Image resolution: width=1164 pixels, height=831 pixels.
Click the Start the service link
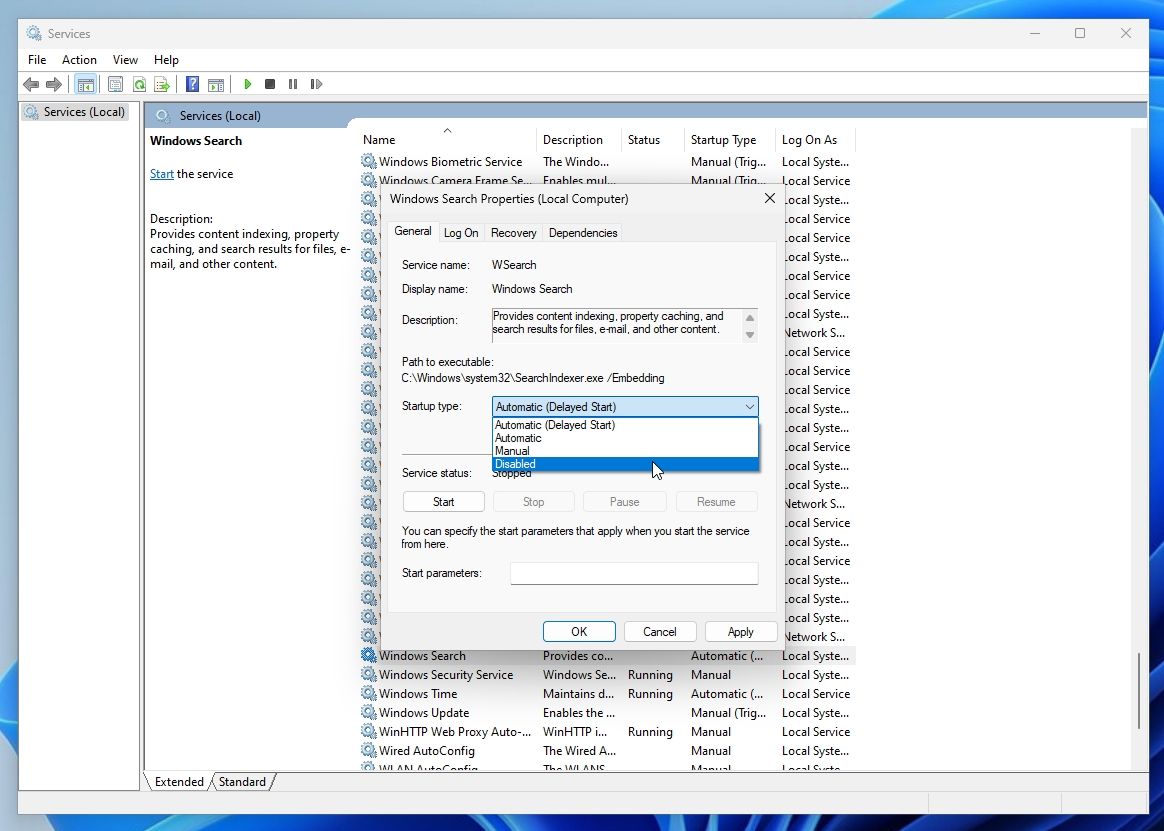[x=161, y=173]
